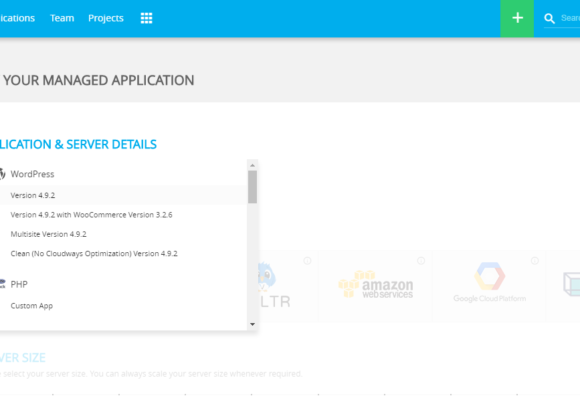Choose WordPress Version 4.9.2 option
This screenshot has width=580, height=400.
click(124, 195)
